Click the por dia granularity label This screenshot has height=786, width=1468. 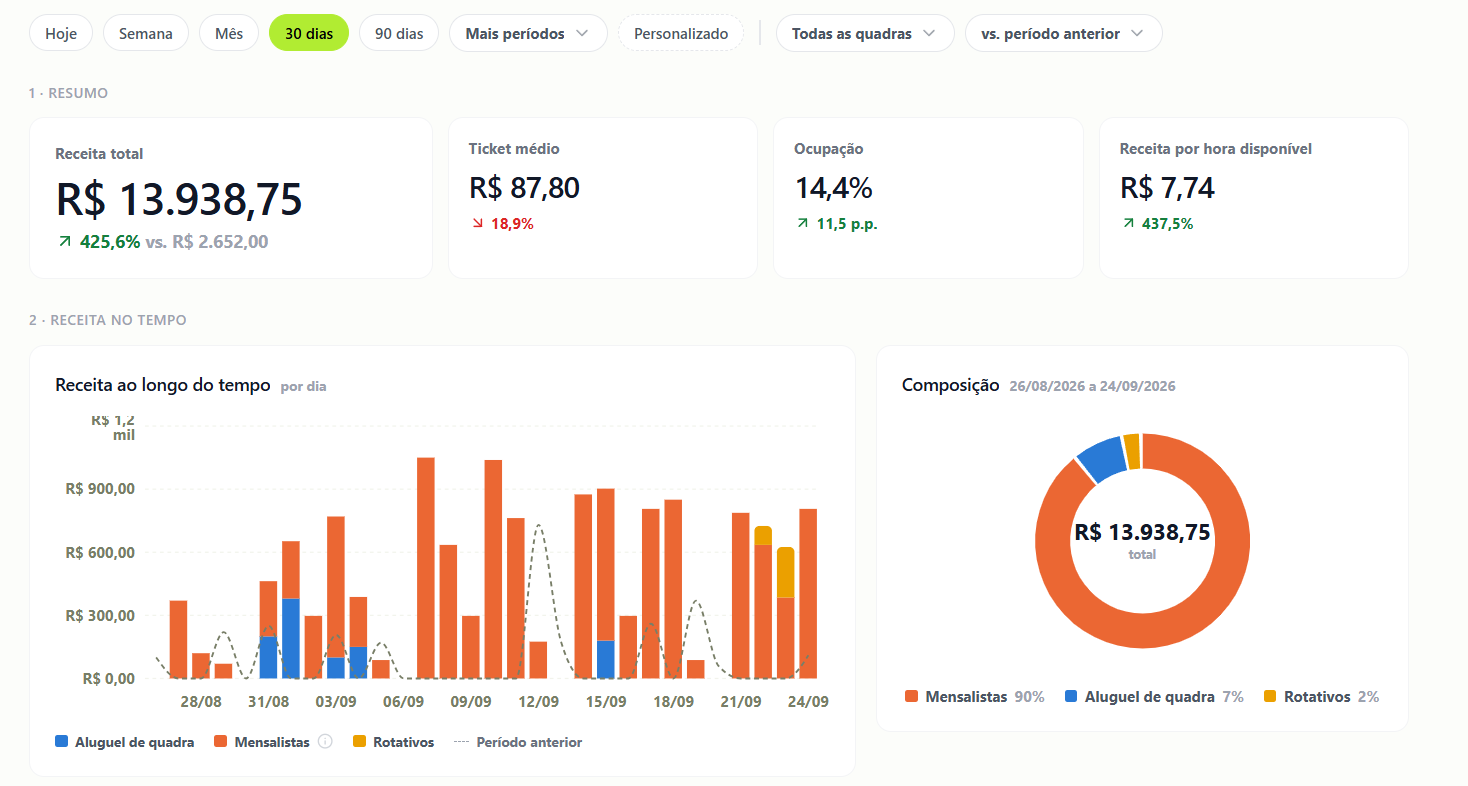point(303,386)
